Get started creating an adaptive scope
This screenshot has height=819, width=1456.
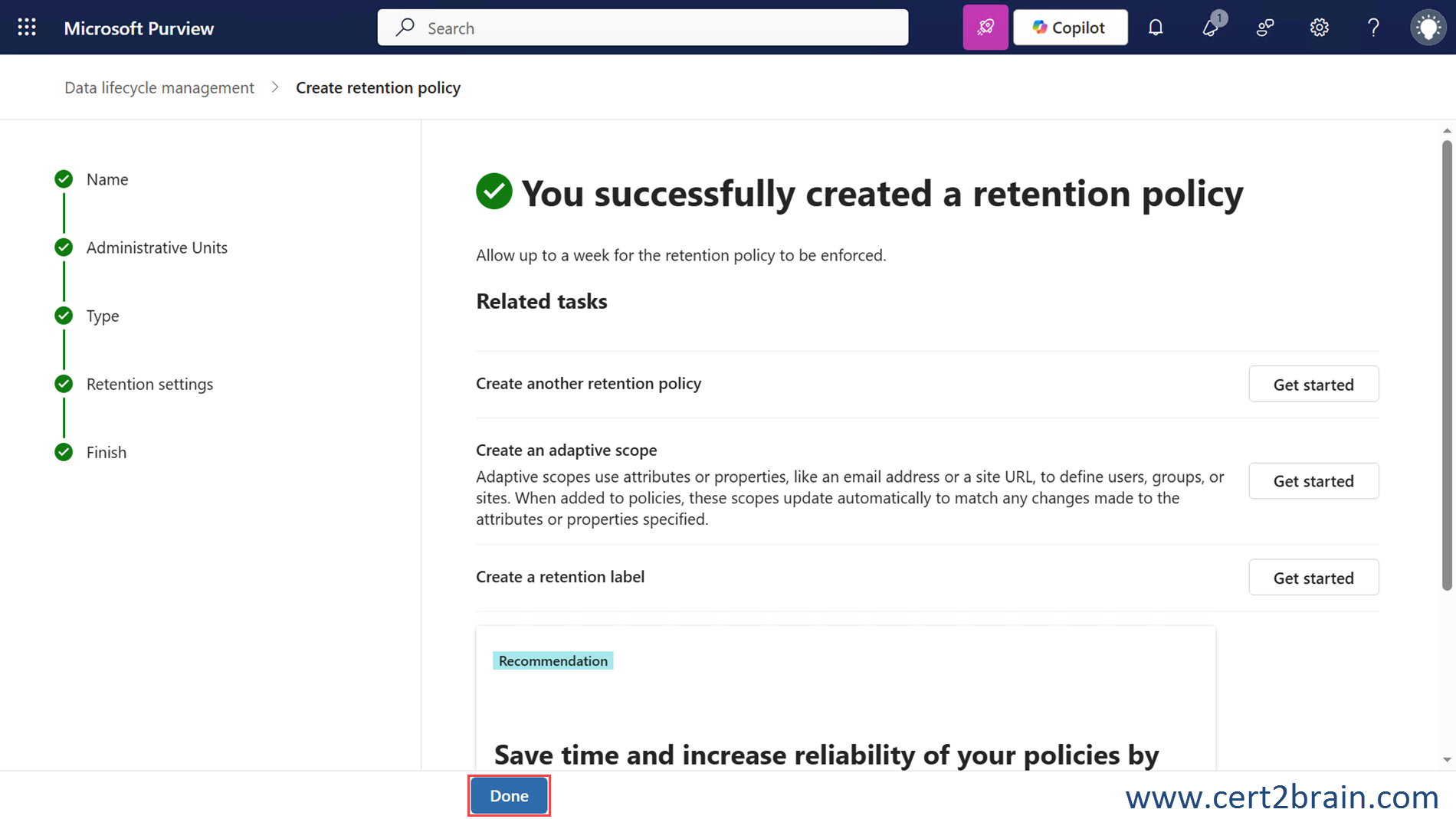click(x=1313, y=481)
